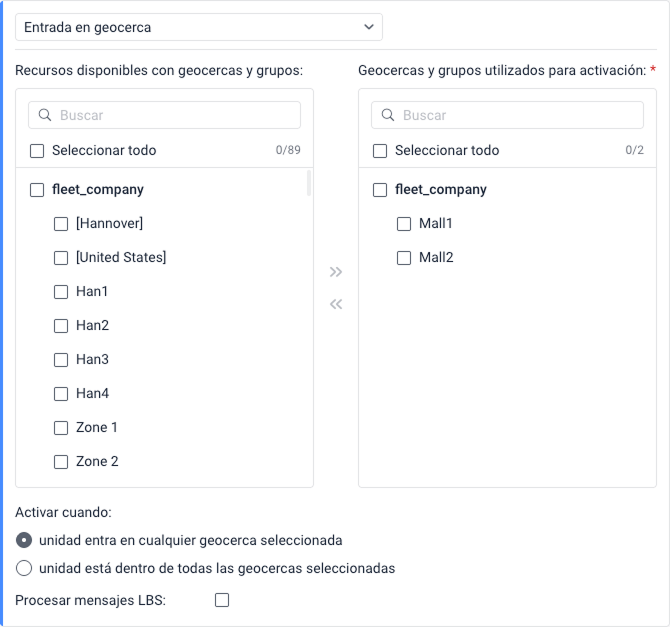Click the search magnifier in available list
Screen dimensions: 670x627
[45, 115]
